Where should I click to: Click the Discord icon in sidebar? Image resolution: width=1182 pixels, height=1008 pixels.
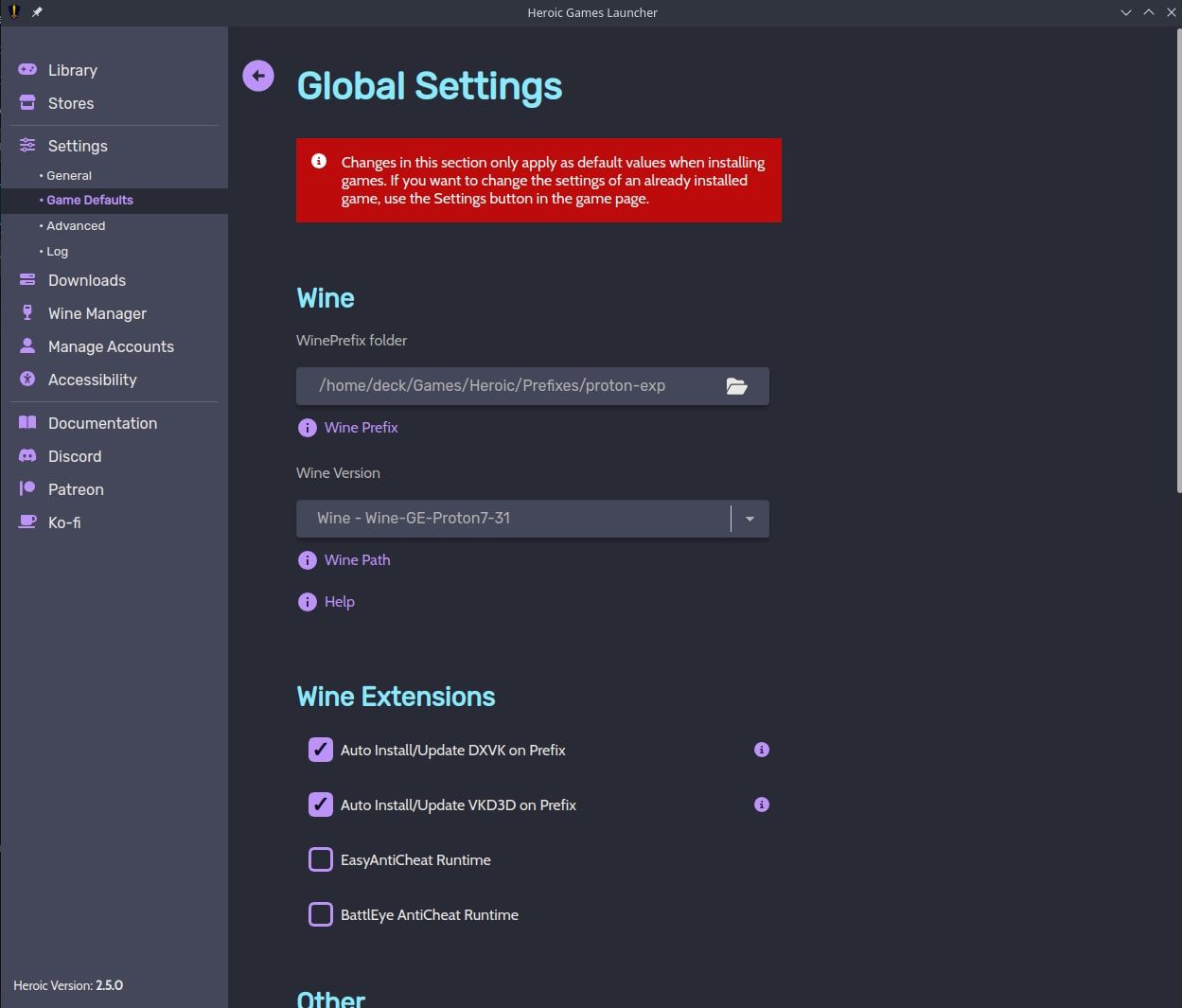tap(26, 455)
